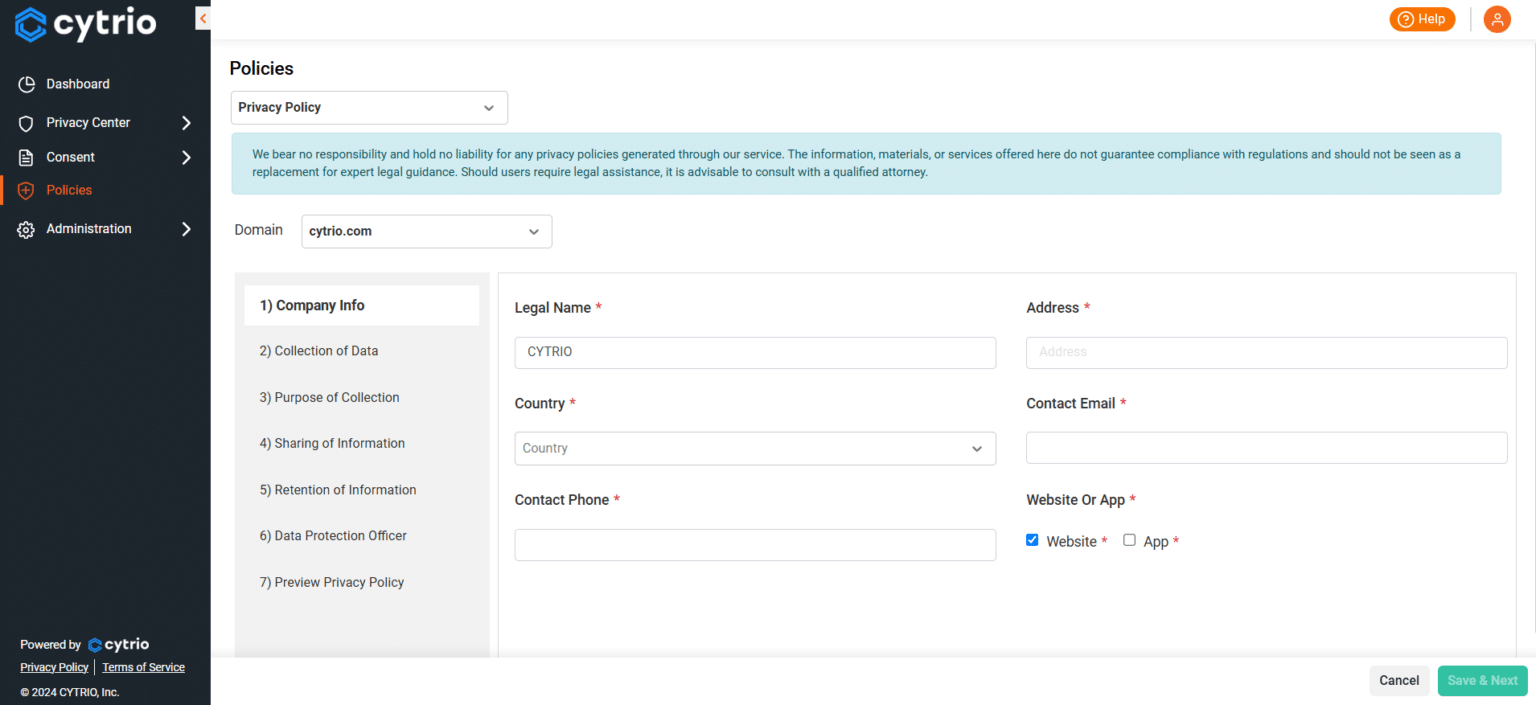This screenshot has width=1536, height=705.
Task: Click the user profile icon in the header
Action: 1497,19
